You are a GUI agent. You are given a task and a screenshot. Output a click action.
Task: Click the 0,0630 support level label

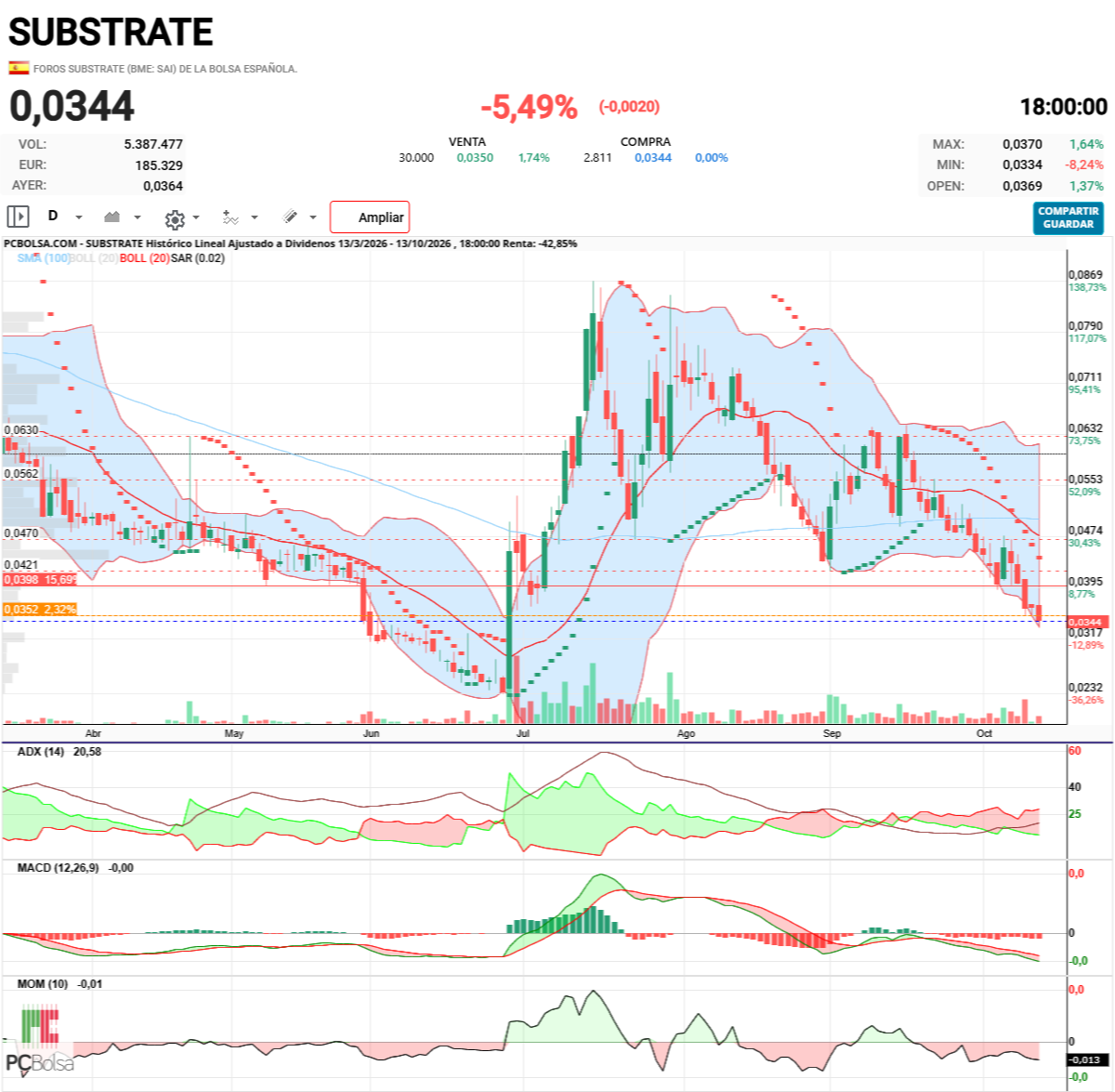coord(21,430)
